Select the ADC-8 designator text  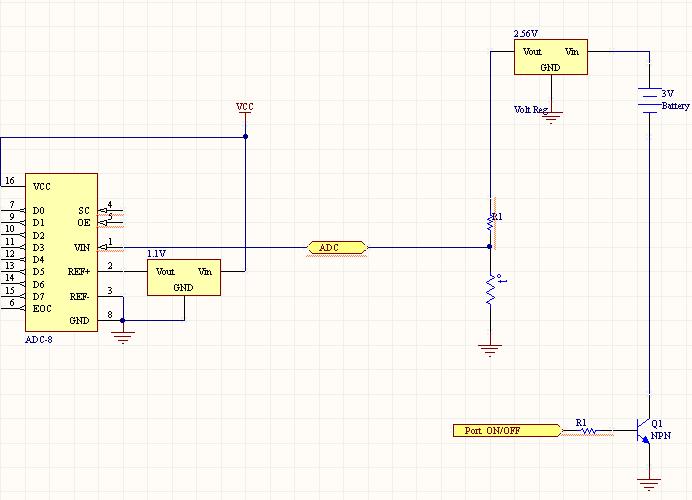click(39, 339)
